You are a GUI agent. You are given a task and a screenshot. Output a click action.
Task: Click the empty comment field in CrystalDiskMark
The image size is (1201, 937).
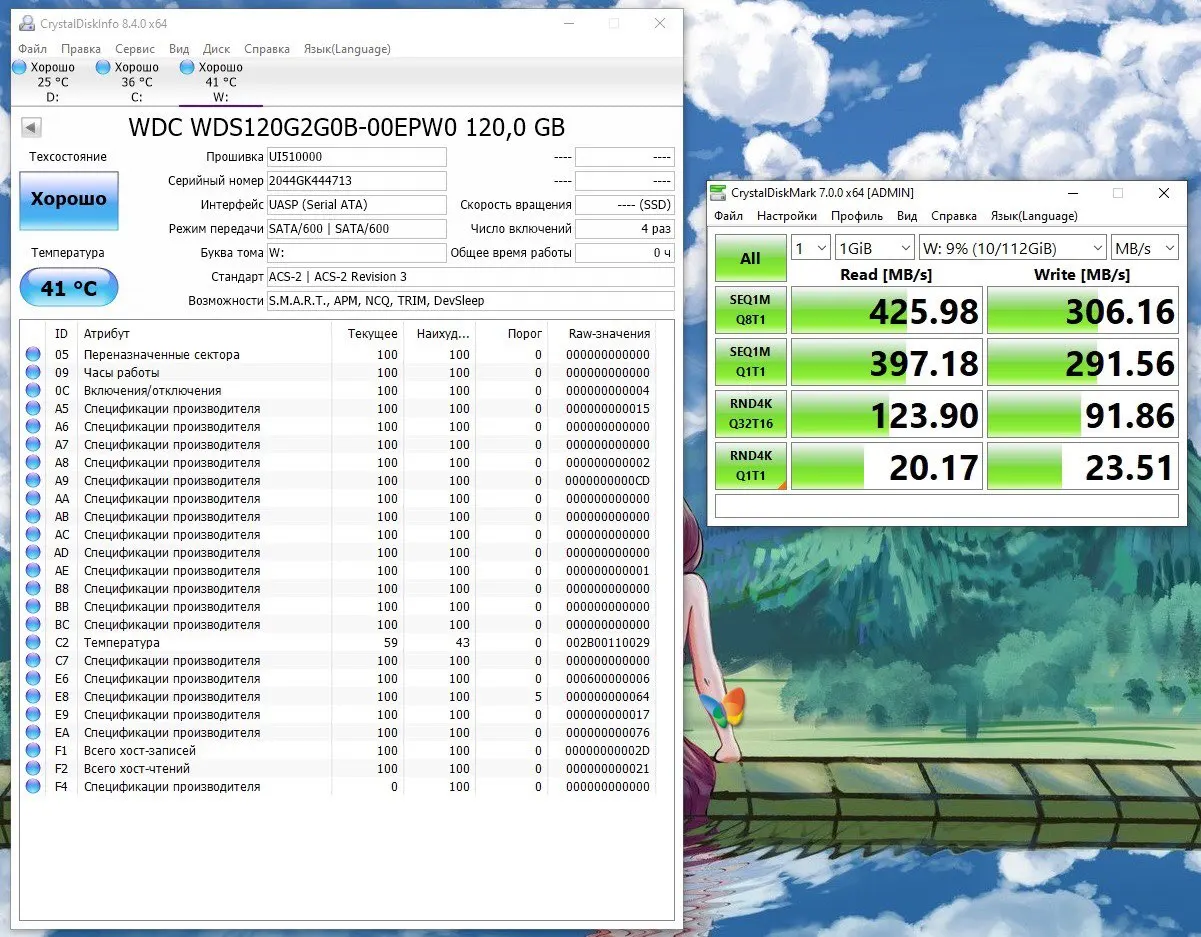coord(947,506)
